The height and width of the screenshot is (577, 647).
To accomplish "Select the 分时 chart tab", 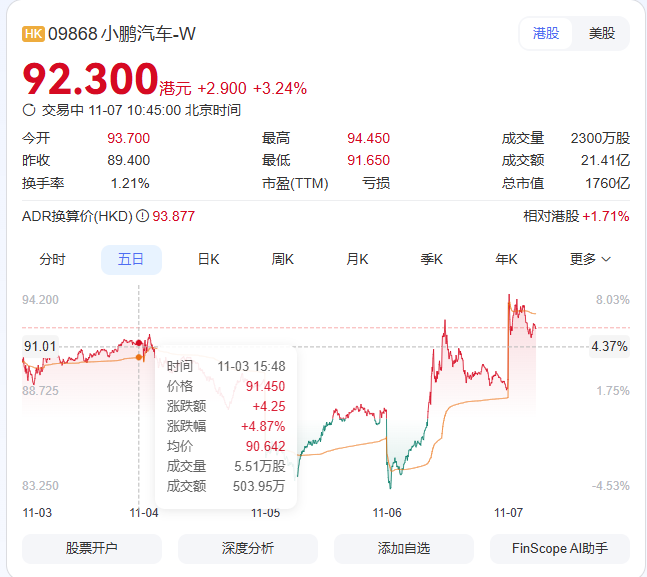I will tap(52, 260).
